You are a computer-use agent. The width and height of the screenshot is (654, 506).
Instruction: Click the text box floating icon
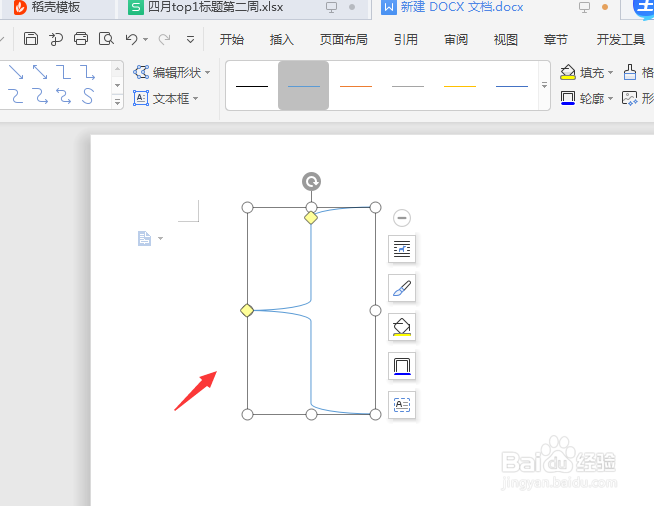point(402,405)
